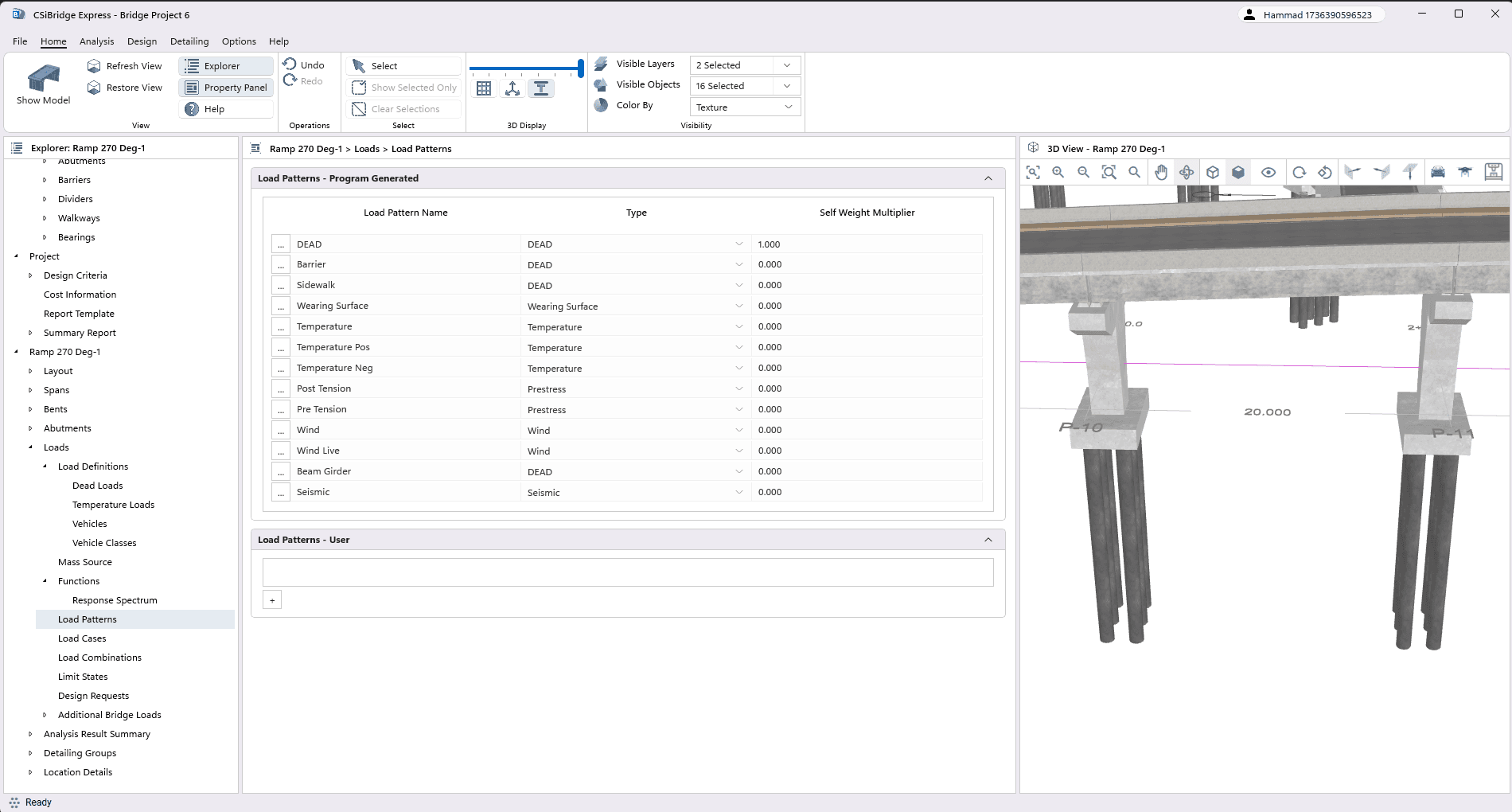This screenshot has width=1512, height=812.
Task: Click the car drive-through view icon
Action: coord(1438,173)
